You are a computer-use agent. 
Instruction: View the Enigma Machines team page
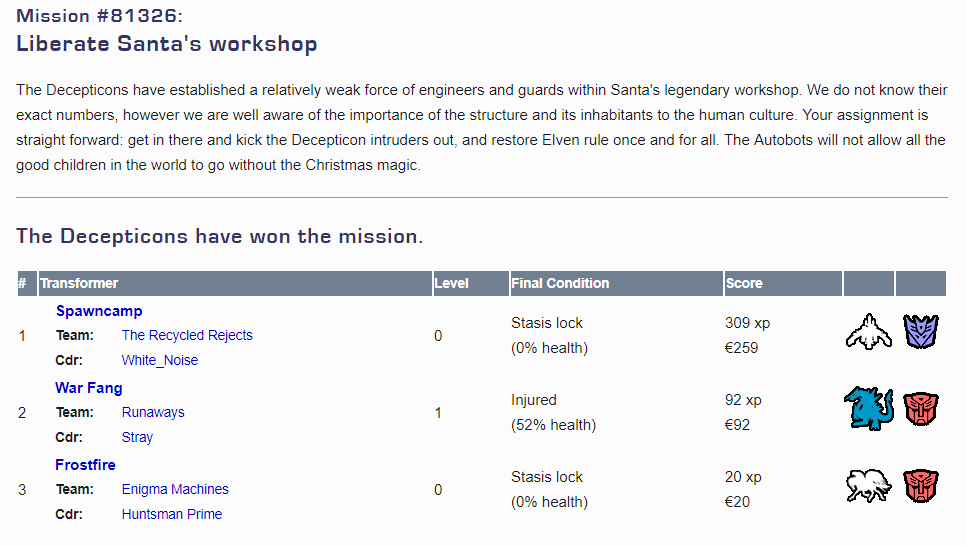tap(175, 490)
